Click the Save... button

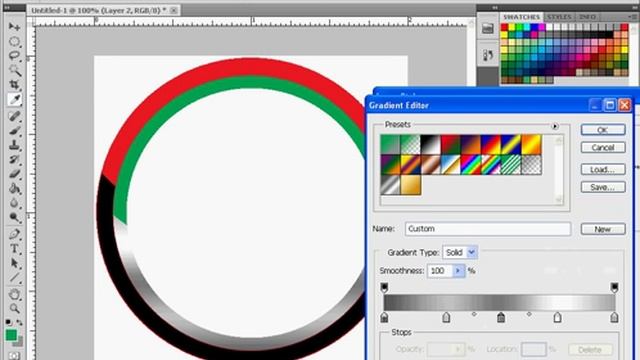tap(603, 187)
